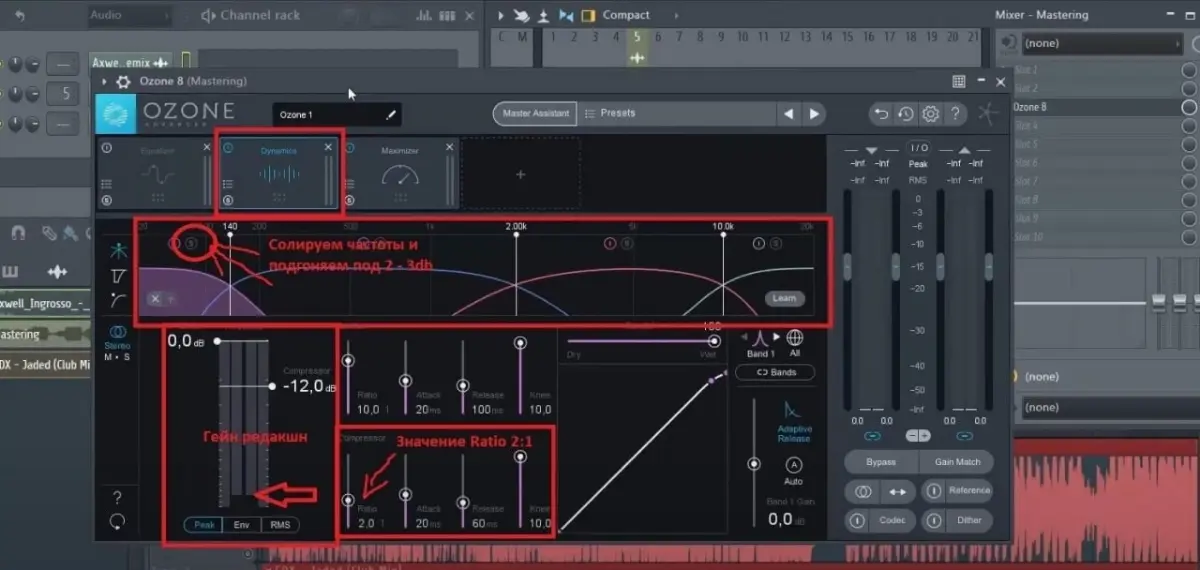Click the undo arrow in Ozone header

(x=880, y=114)
